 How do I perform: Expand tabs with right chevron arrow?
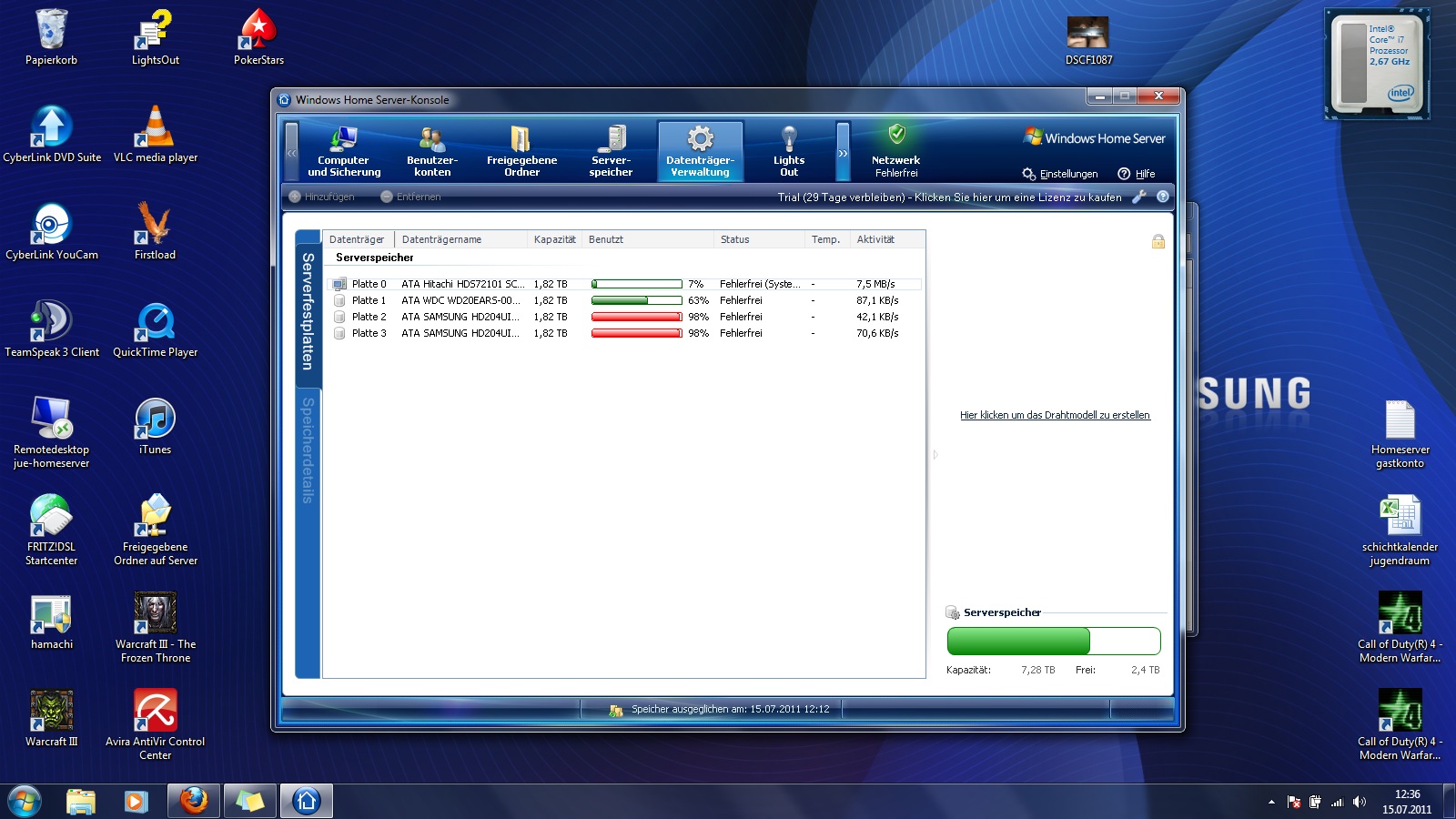[843, 153]
